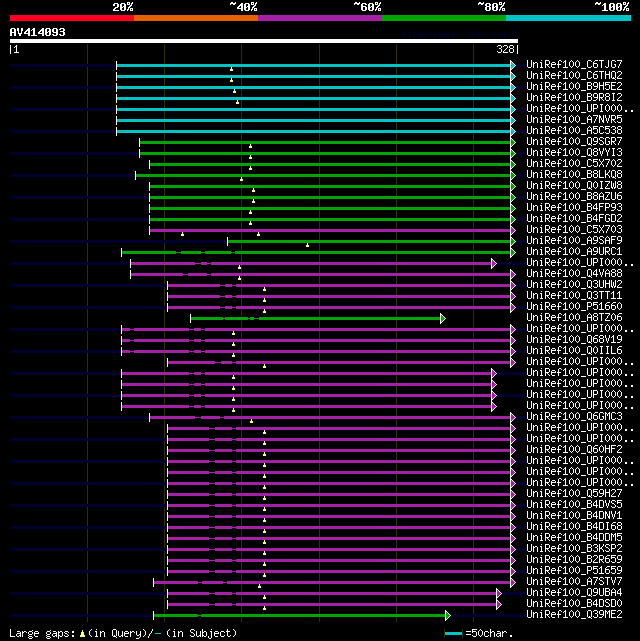Select the UniRef100_B4FP93 label
Image resolution: width=640 pixels, height=641 pixels.
(574, 208)
